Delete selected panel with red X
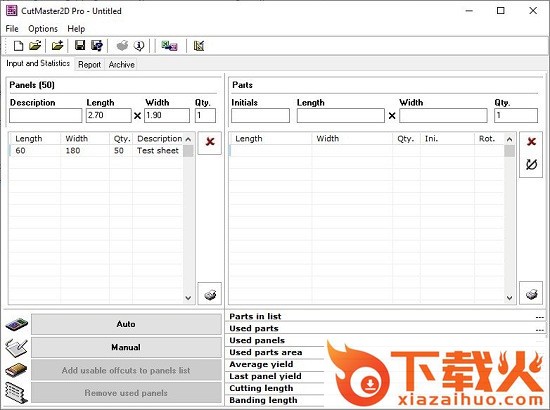 [x=210, y=142]
